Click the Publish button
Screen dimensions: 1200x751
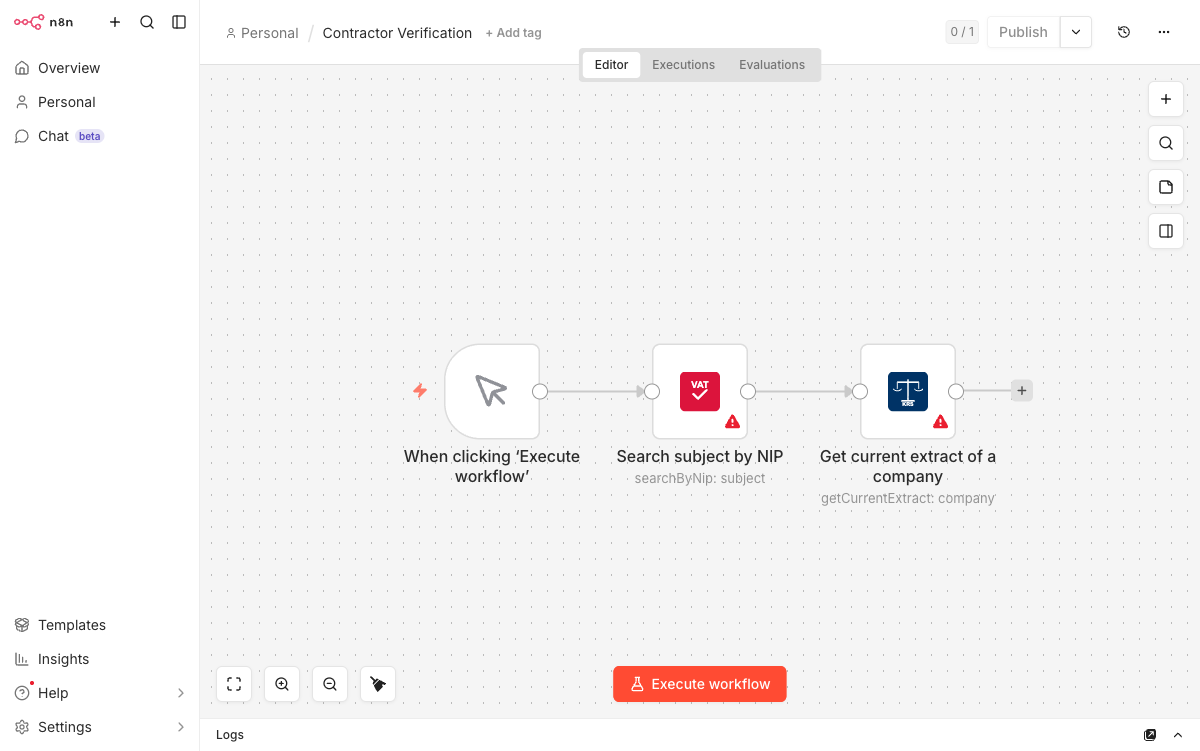[1022, 32]
